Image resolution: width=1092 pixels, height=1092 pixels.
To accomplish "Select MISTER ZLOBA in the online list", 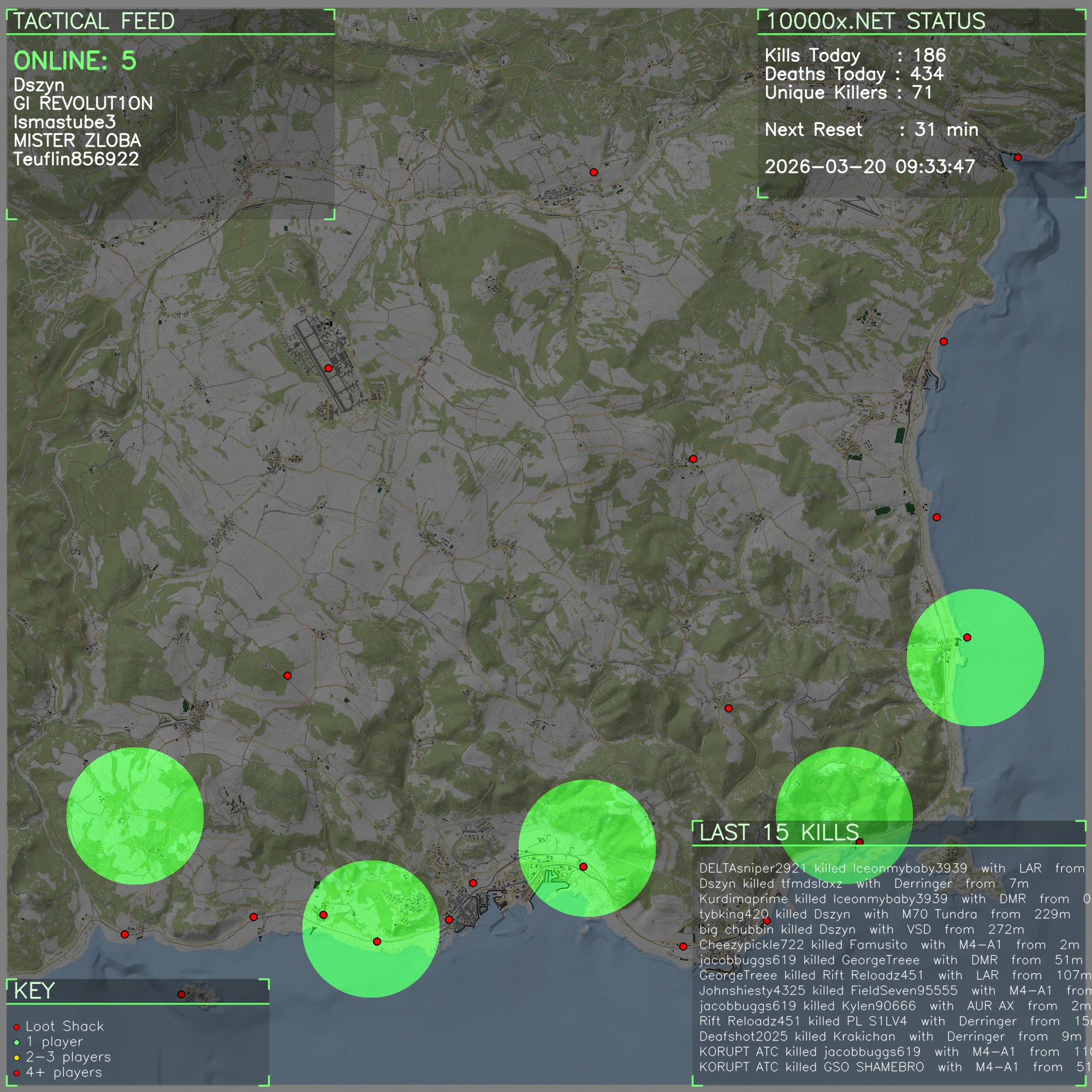I will pyautogui.click(x=78, y=141).
